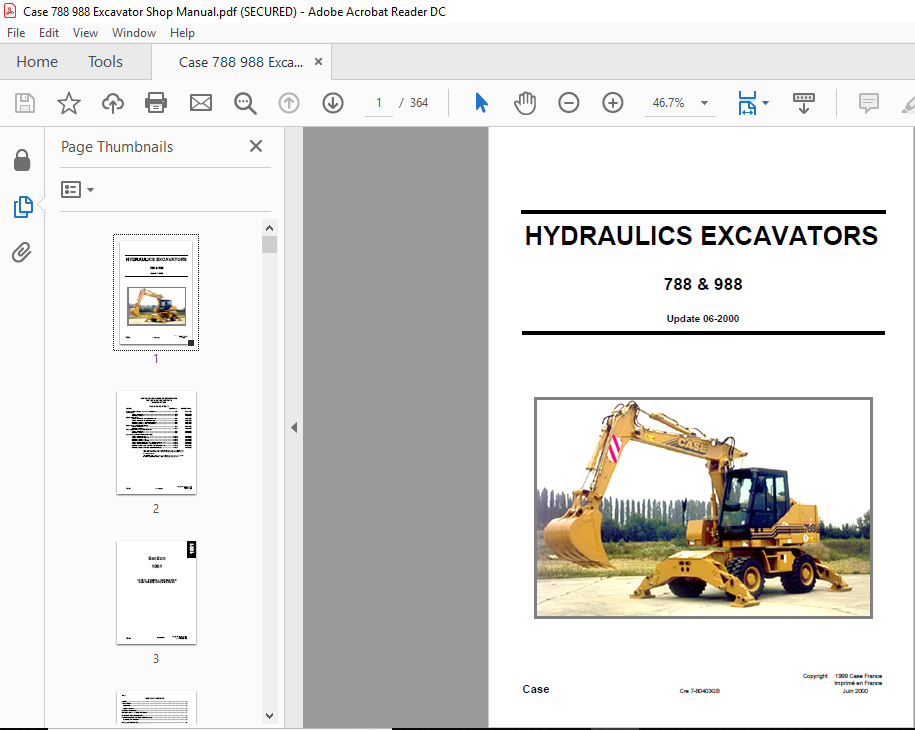Click the Adobe Acrobat title bar icon
This screenshot has height=730, width=915.
tap(10, 11)
